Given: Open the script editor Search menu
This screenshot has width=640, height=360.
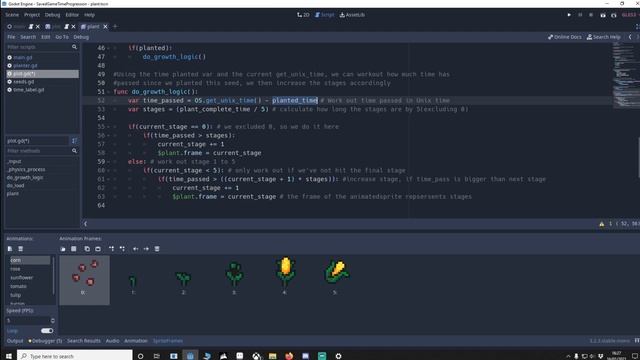Looking at the screenshot, I should click(28, 37).
